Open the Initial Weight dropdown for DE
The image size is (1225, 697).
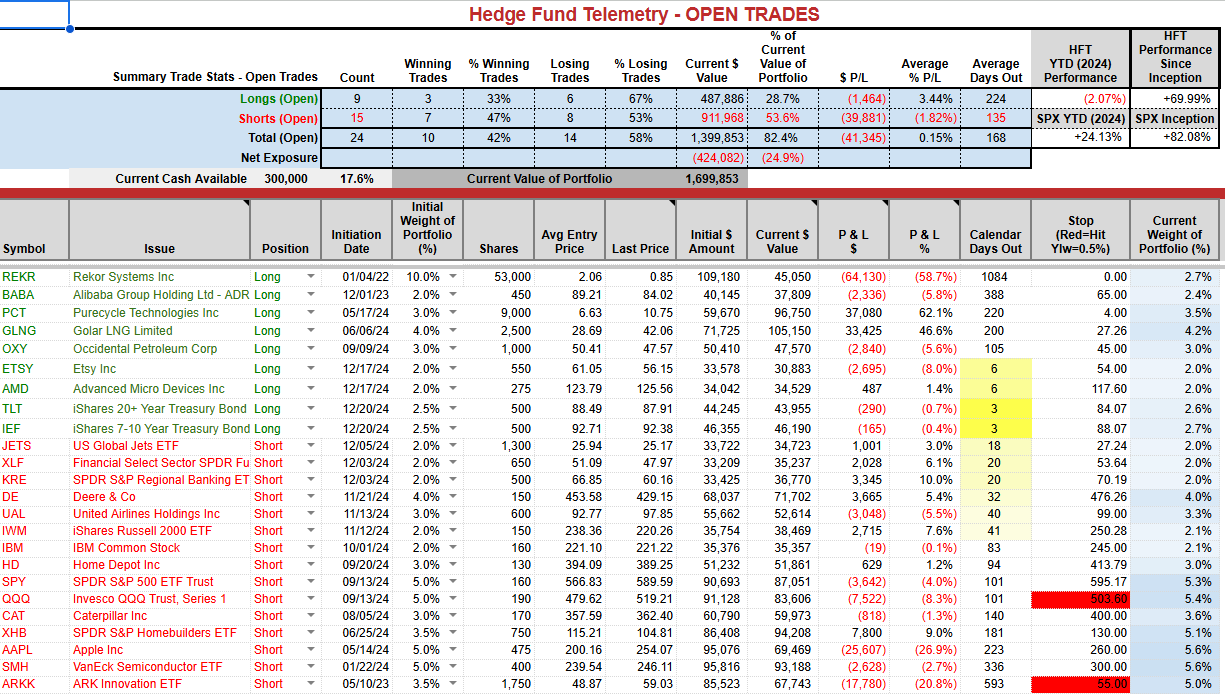click(x=453, y=497)
